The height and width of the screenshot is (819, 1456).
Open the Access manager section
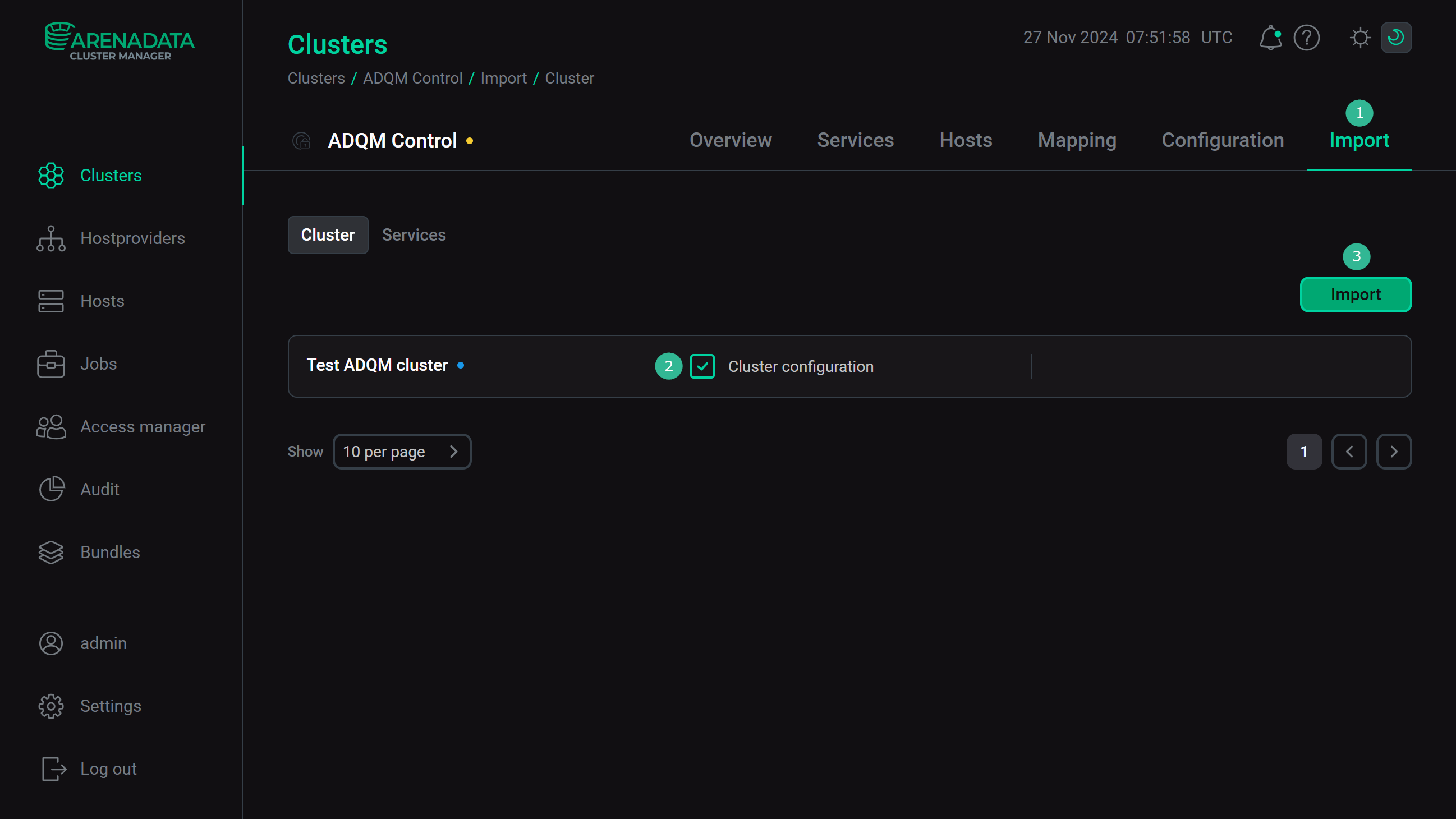(143, 427)
